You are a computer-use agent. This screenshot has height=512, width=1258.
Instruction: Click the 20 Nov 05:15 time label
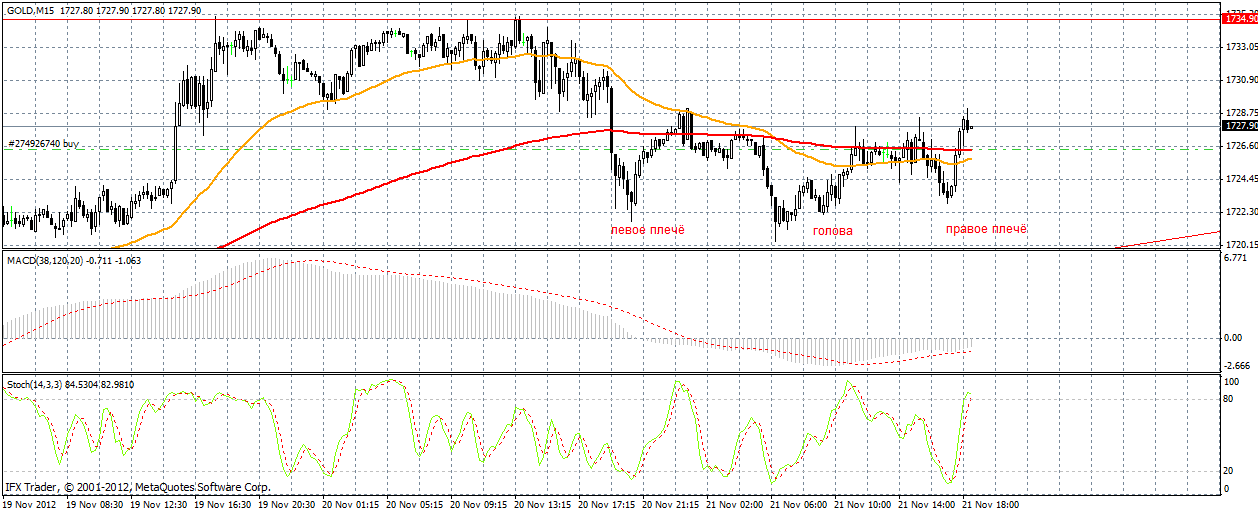pos(413,505)
